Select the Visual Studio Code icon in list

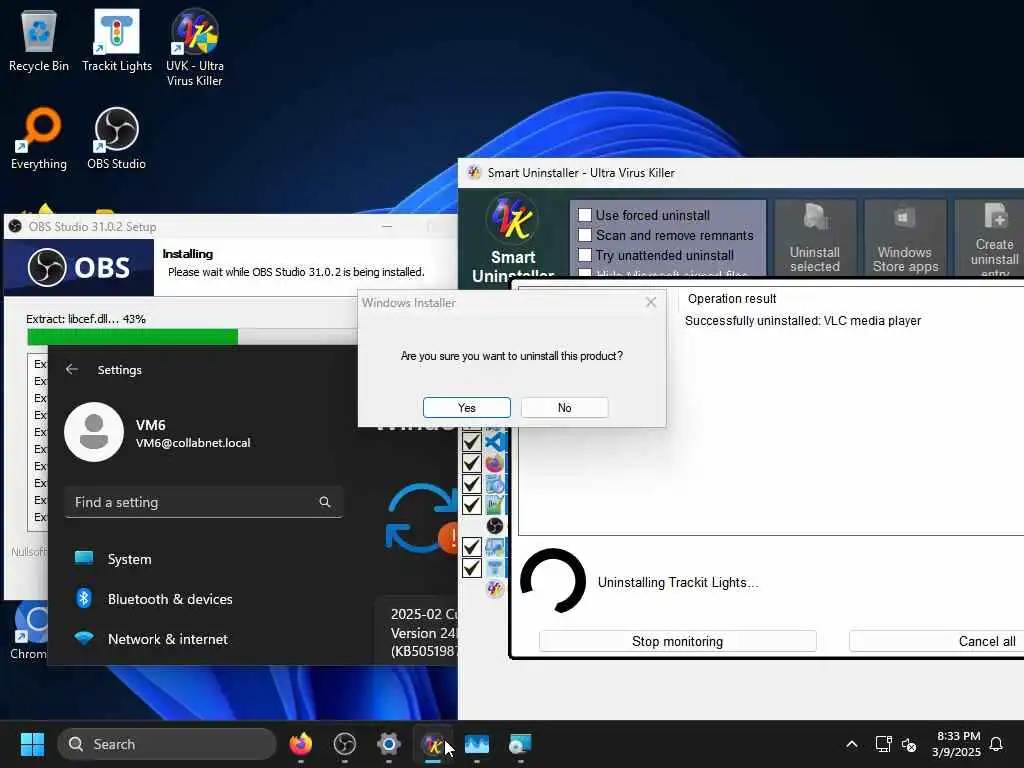click(x=495, y=442)
